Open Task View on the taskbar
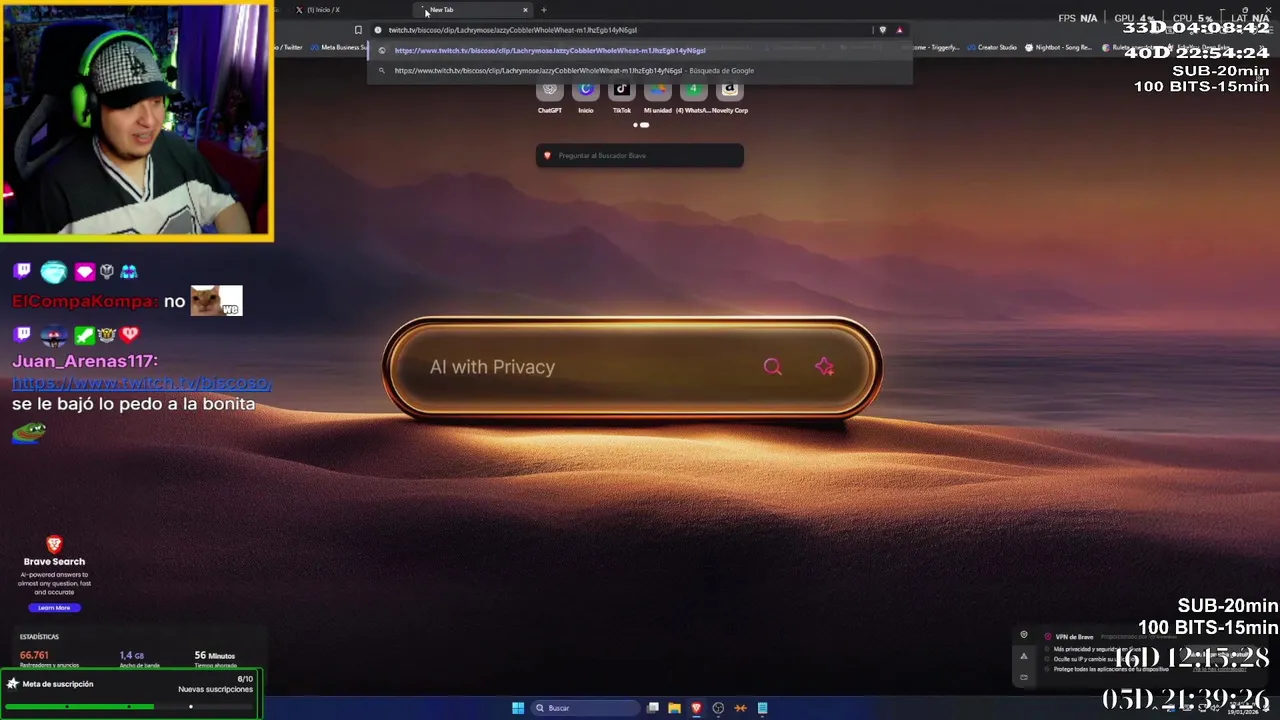 pyautogui.click(x=653, y=708)
